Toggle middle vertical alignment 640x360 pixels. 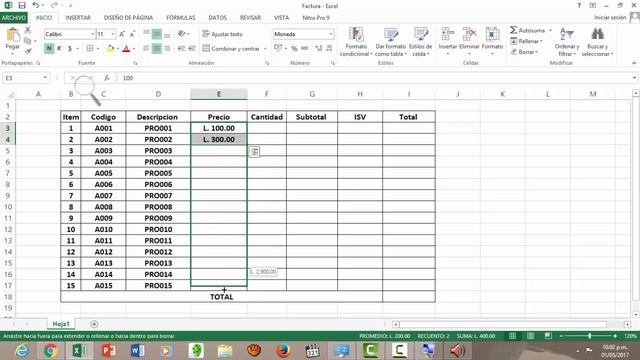point(156,34)
